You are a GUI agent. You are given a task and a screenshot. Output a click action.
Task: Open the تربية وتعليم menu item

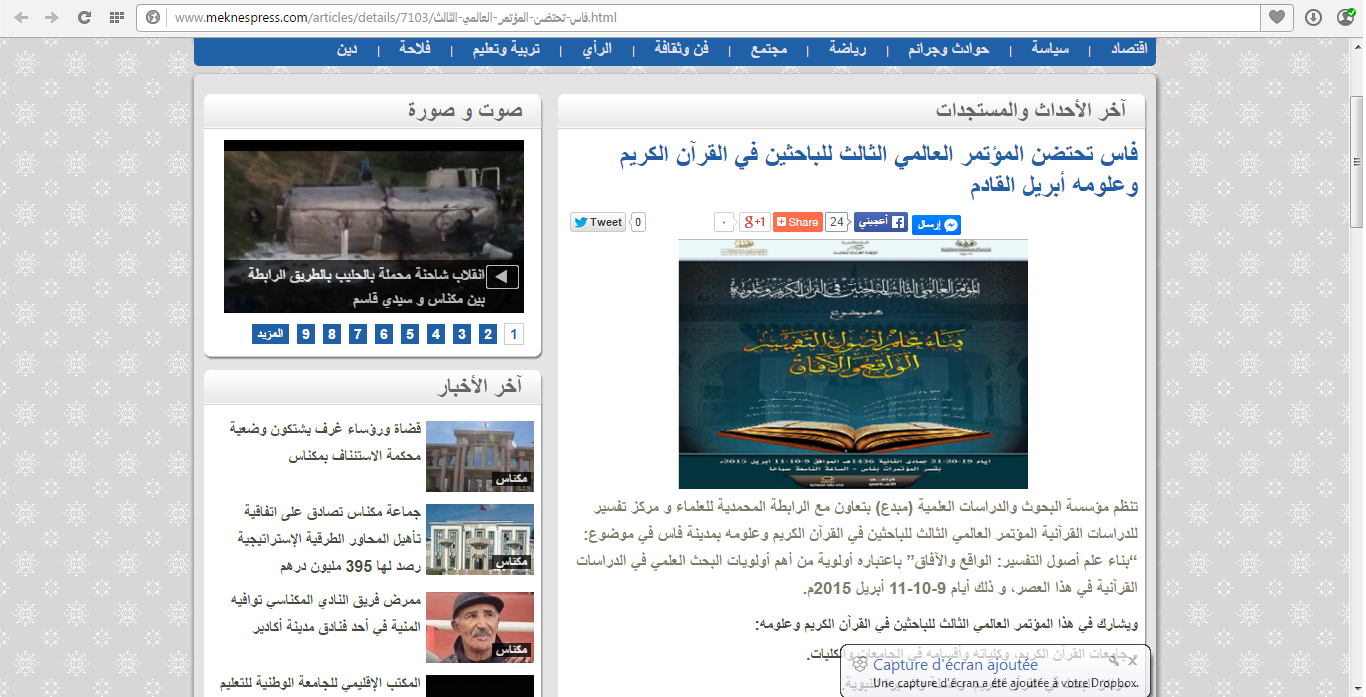(x=506, y=49)
